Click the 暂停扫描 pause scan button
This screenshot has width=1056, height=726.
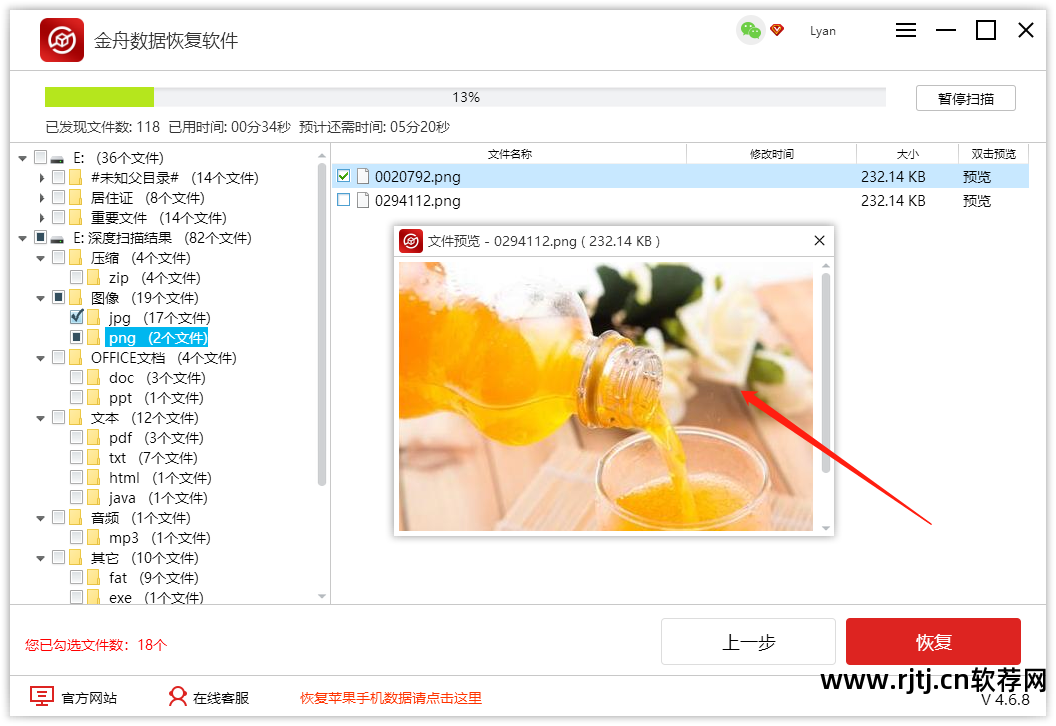click(965, 97)
